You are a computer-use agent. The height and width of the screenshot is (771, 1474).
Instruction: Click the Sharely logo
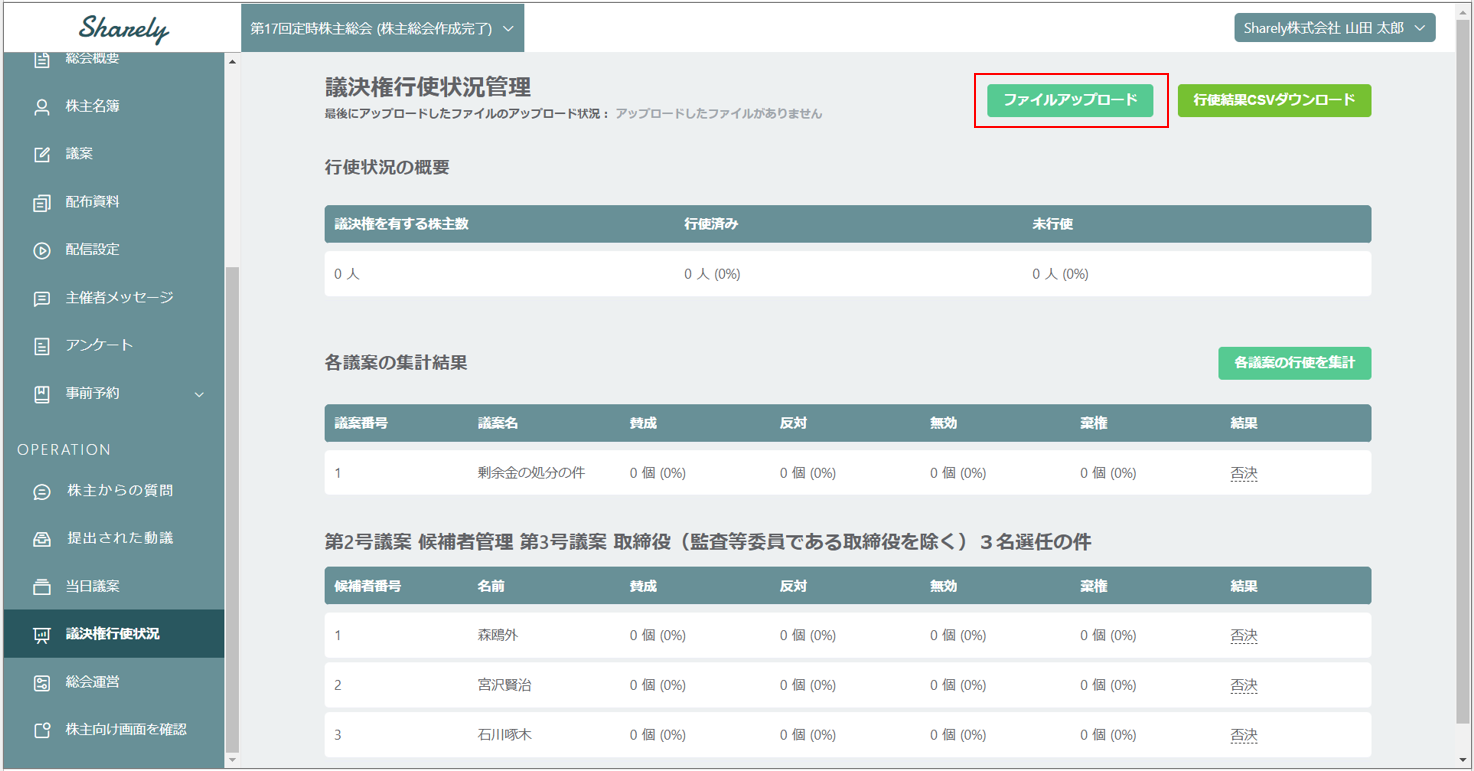click(x=123, y=29)
